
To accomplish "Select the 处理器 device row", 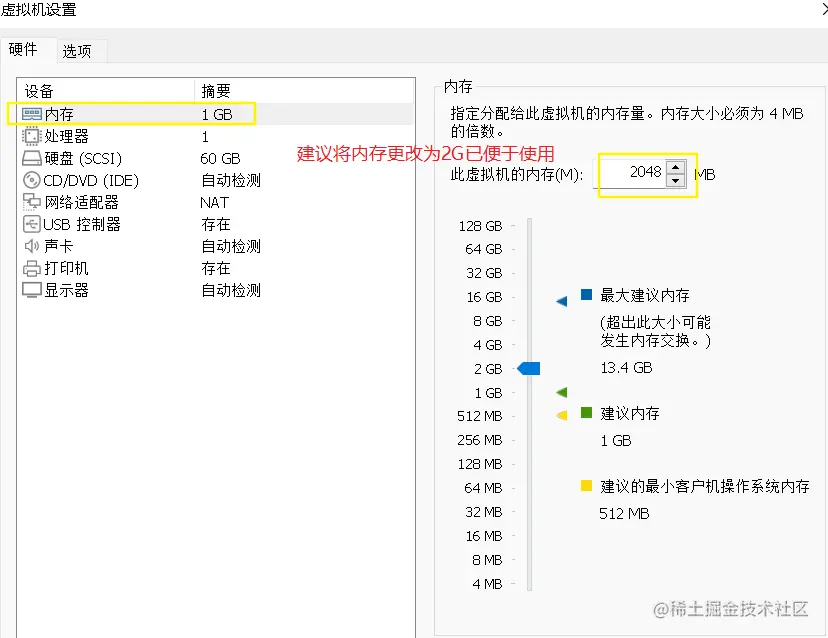I will (215, 136).
